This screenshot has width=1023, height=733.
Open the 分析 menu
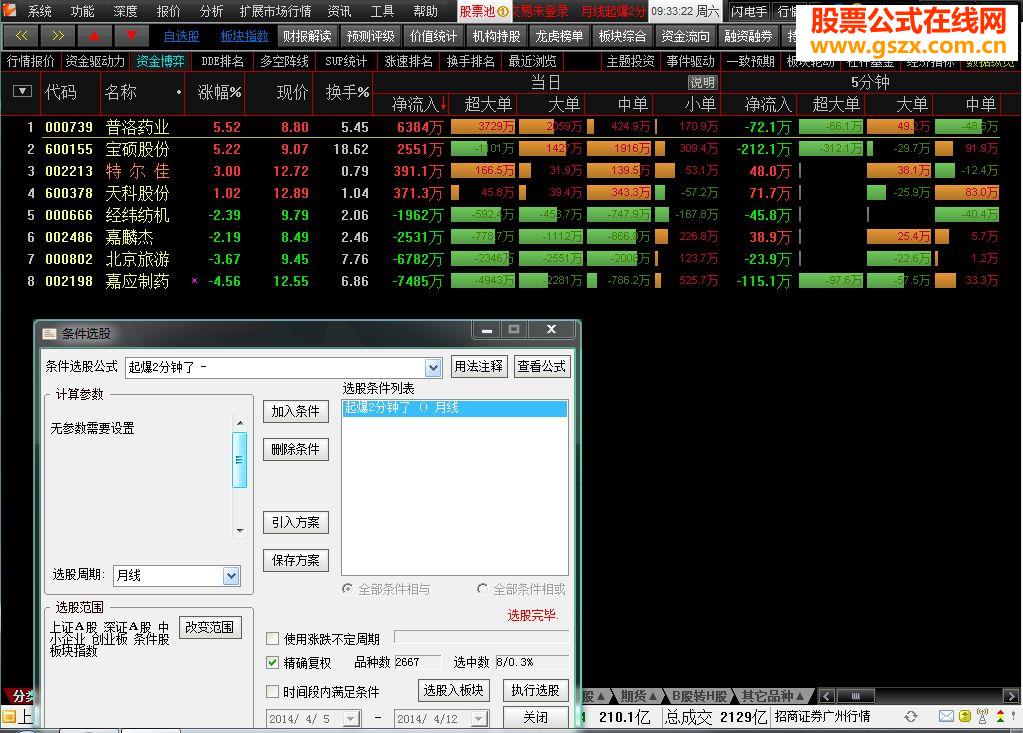pos(211,11)
